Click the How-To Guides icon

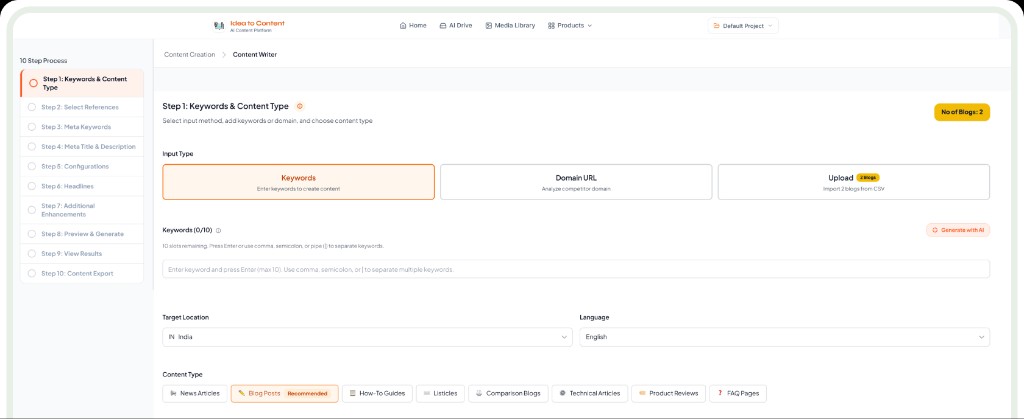(353, 394)
